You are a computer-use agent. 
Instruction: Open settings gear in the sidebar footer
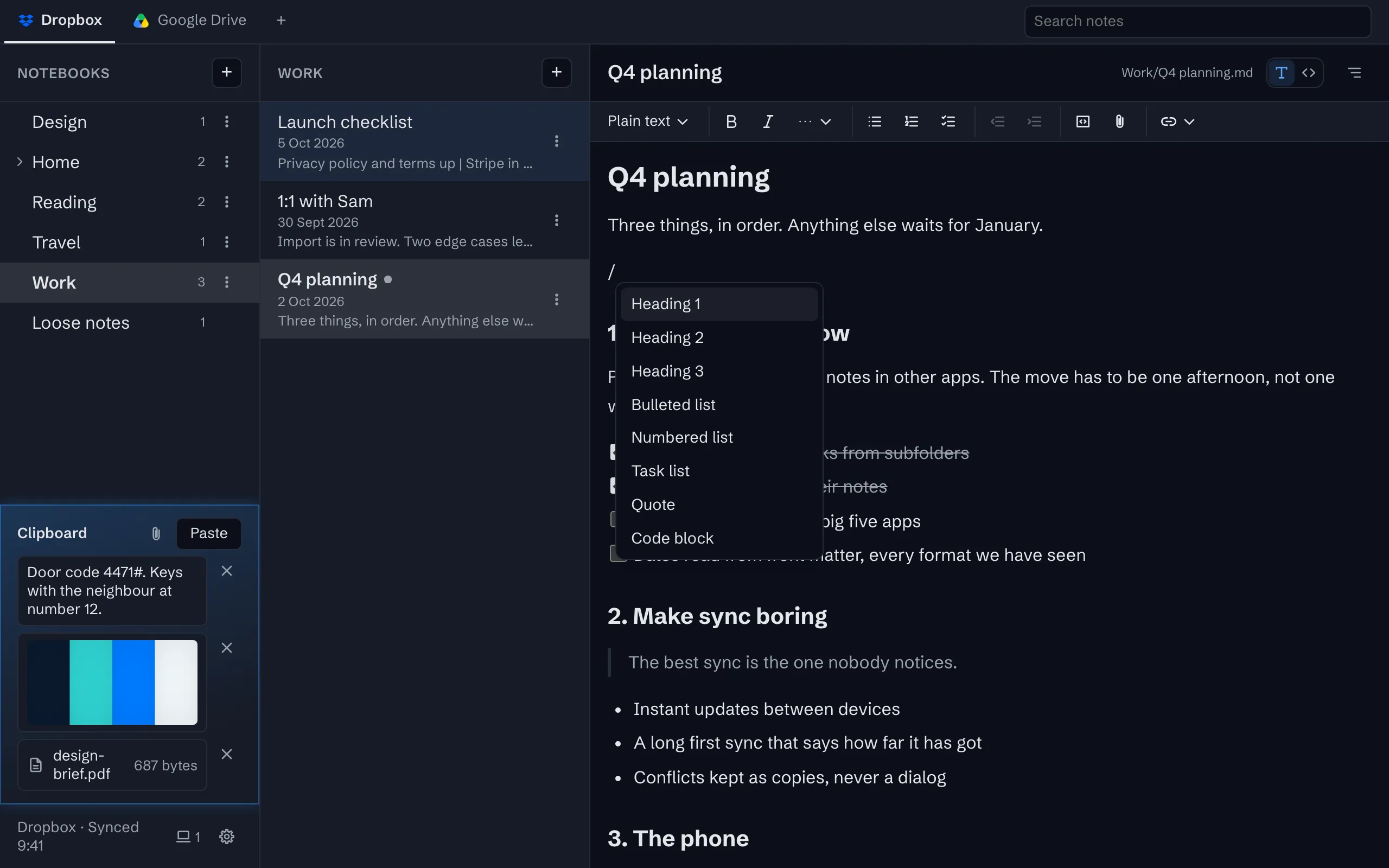point(227,837)
